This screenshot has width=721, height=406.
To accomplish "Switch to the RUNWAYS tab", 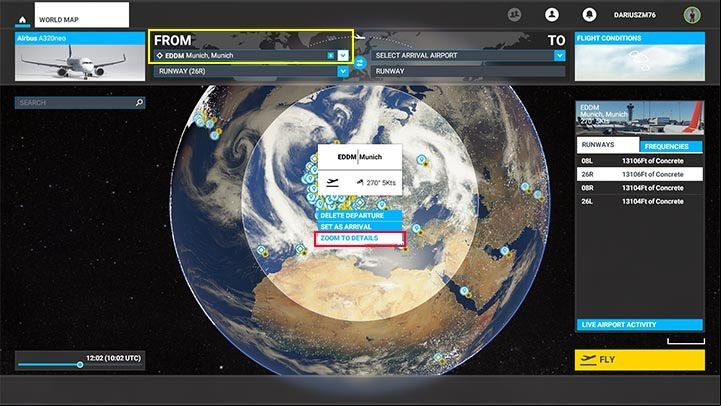I will tap(608, 144).
